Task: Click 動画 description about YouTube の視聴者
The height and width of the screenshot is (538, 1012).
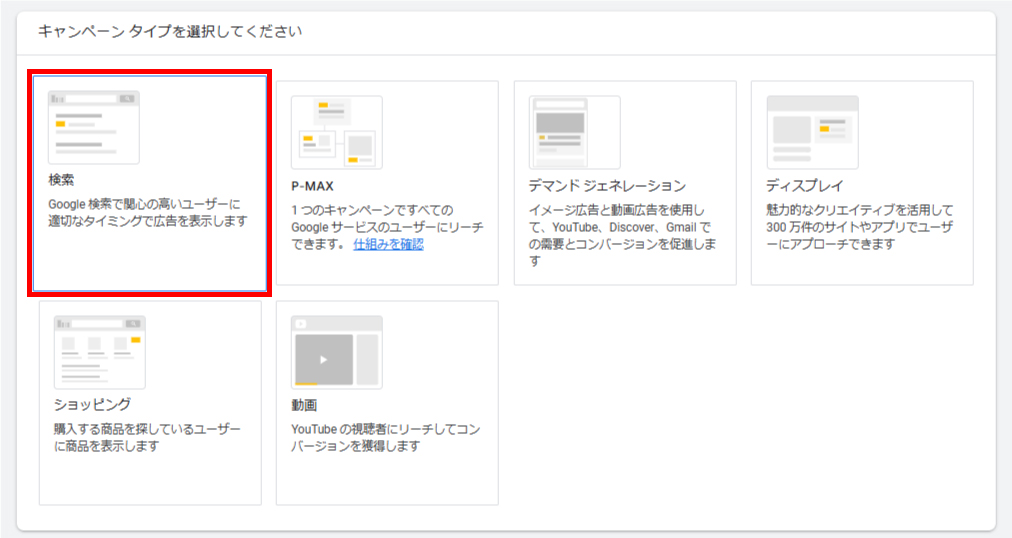Action: click(x=385, y=437)
